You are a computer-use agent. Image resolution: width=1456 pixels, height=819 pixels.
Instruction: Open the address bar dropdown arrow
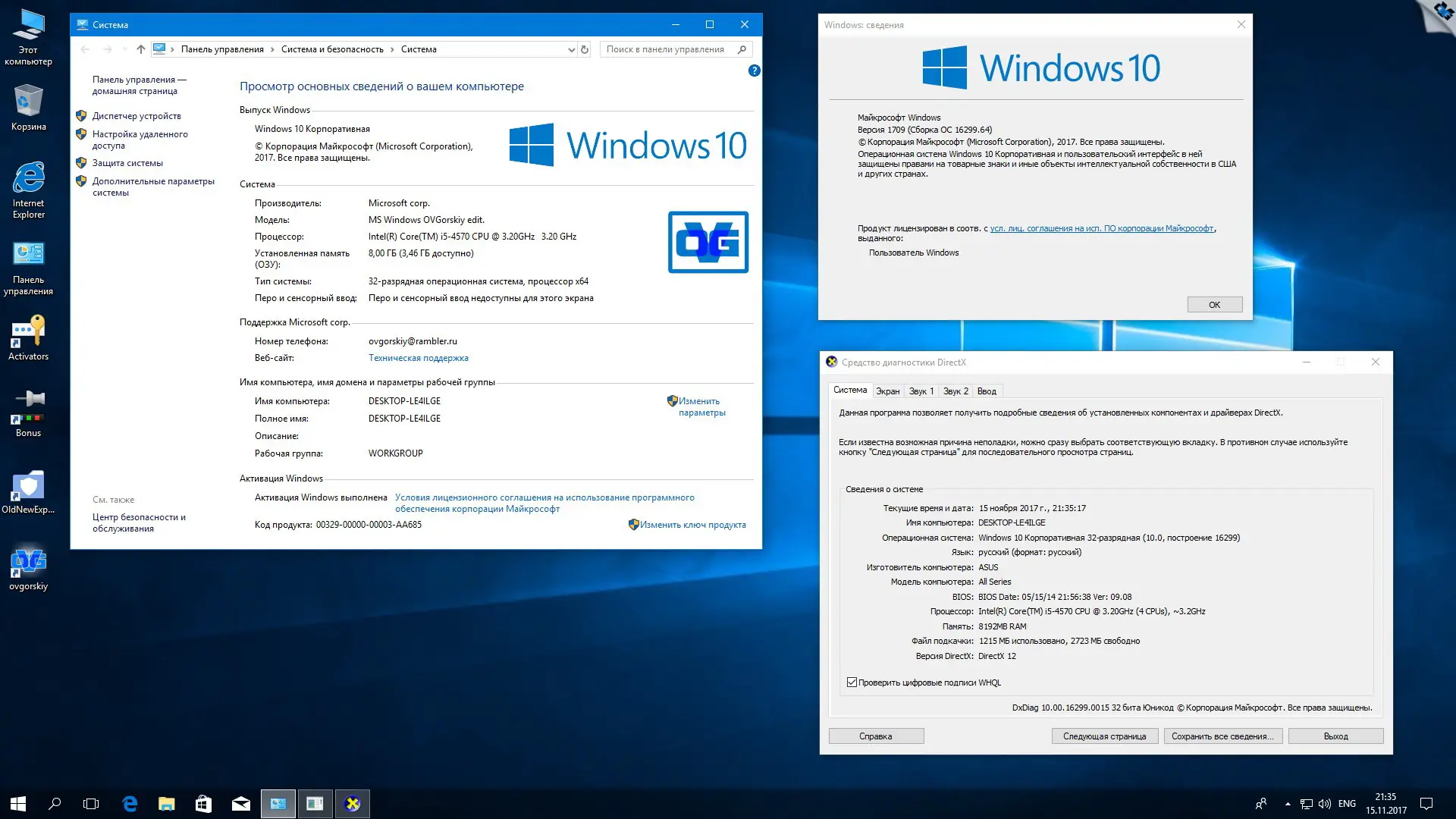pos(571,49)
